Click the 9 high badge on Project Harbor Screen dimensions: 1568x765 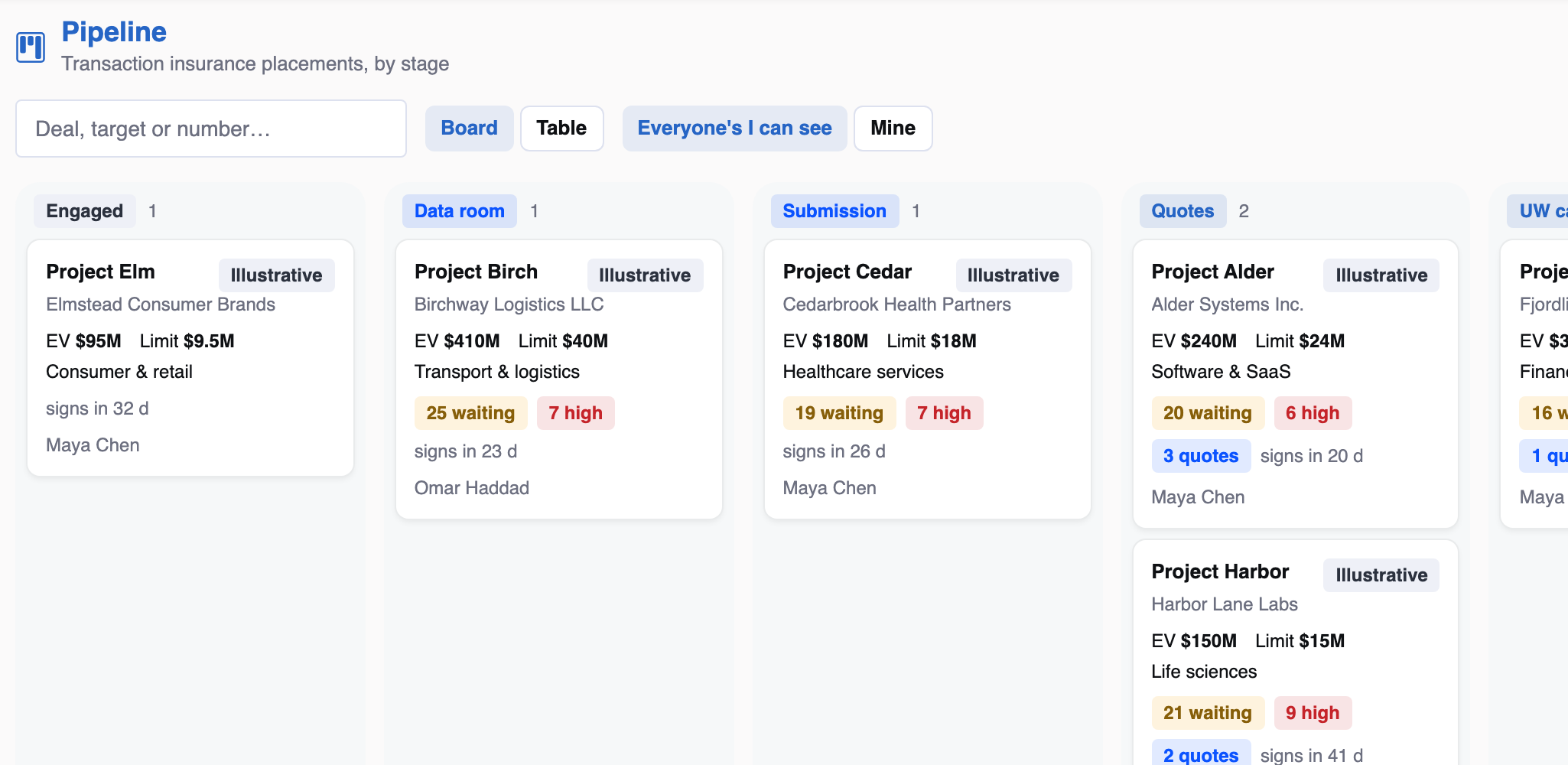click(1313, 713)
